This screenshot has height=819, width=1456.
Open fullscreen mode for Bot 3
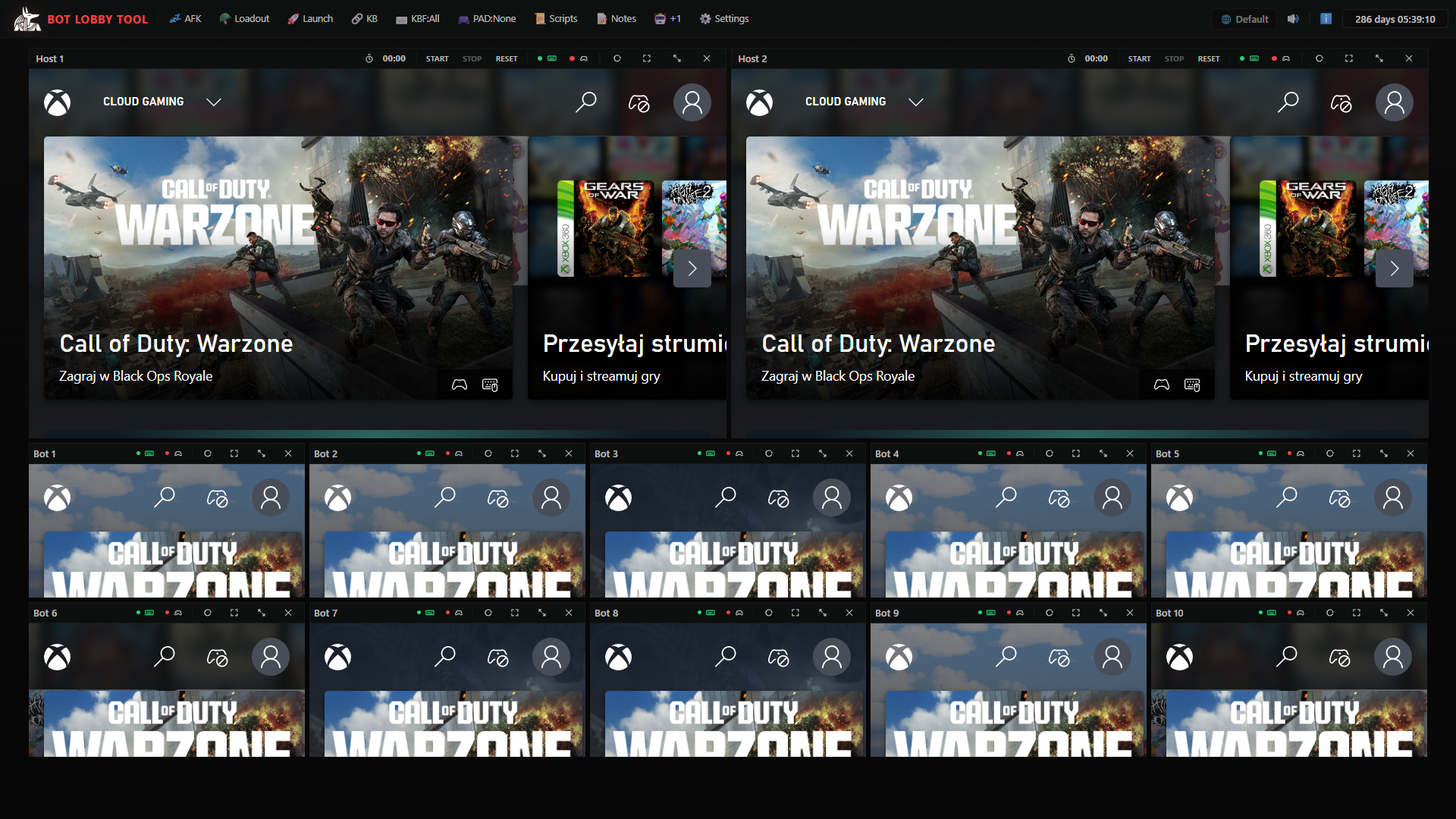(795, 453)
